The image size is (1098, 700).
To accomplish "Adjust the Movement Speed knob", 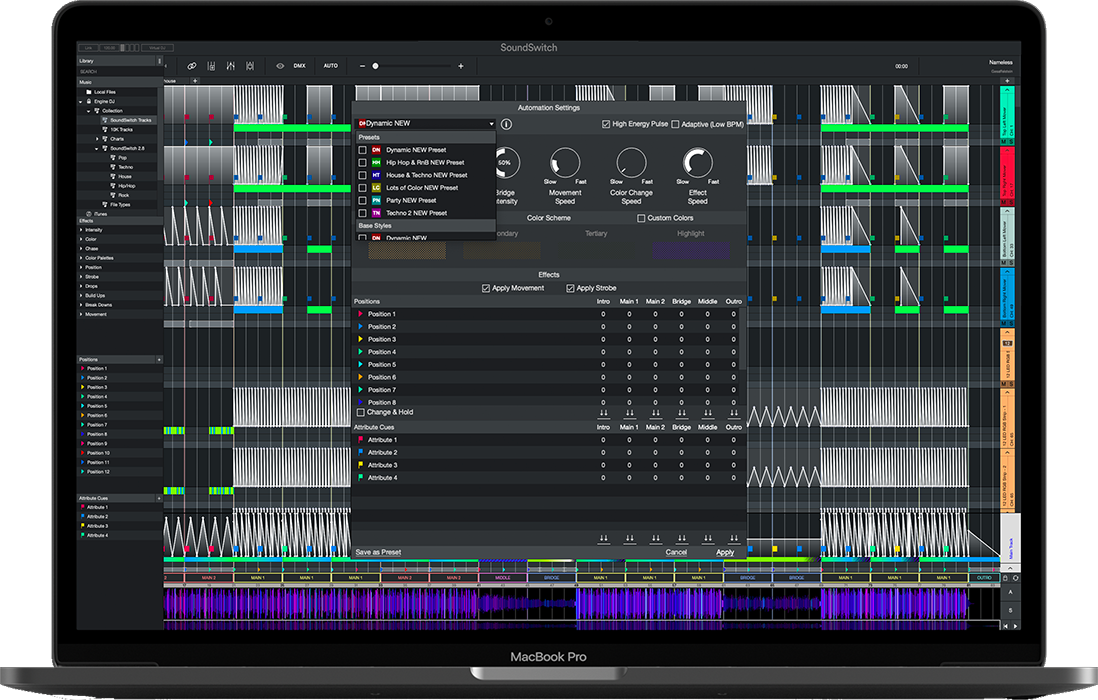I will [x=564, y=162].
